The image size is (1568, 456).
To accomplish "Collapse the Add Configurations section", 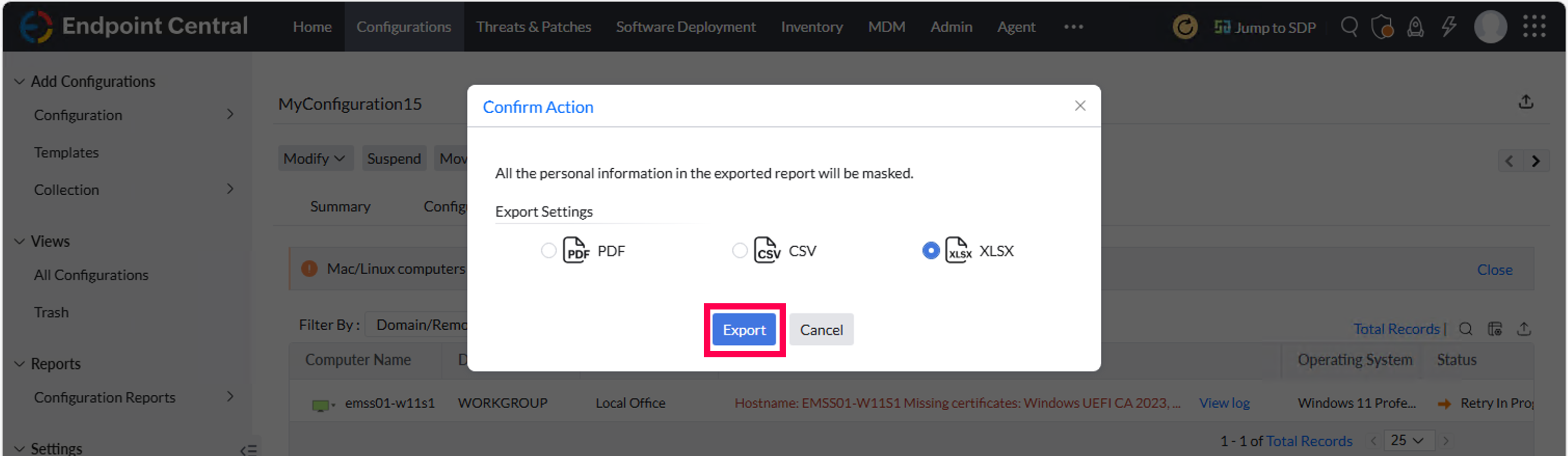I will pyautogui.click(x=19, y=82).
